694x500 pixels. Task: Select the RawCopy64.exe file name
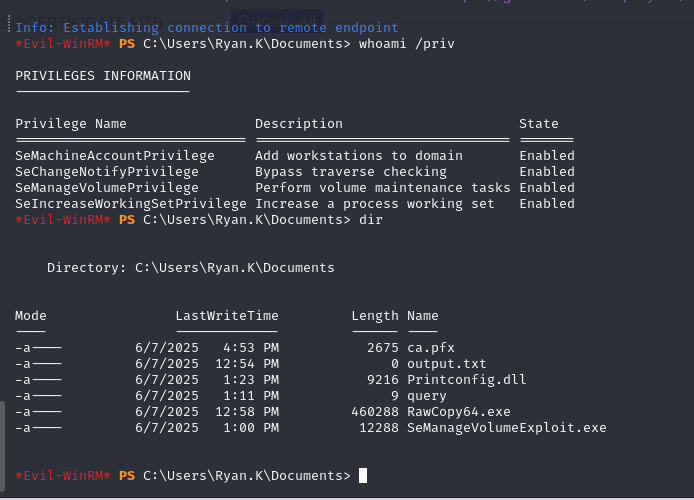coord(459,412)
